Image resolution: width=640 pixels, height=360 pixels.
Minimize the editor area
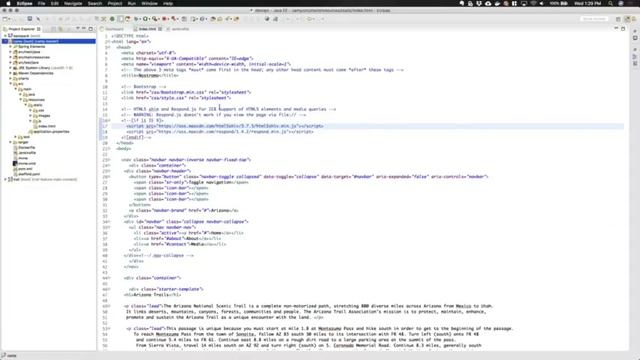click(616, 29)
